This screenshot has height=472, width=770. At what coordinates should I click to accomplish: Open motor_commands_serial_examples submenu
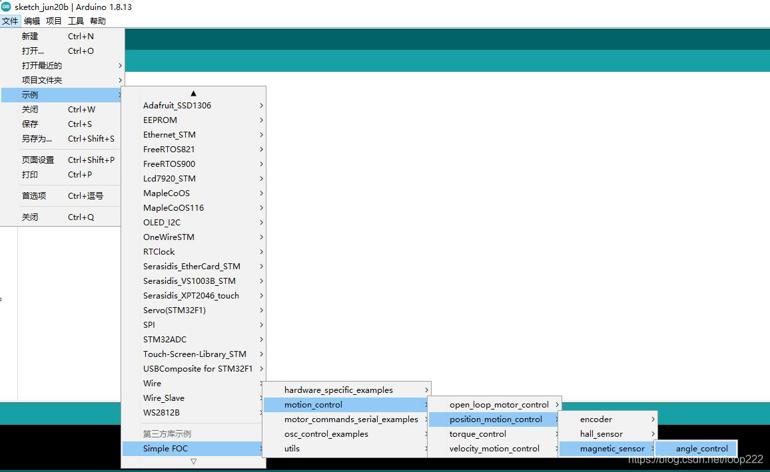(x=347, y=419)
